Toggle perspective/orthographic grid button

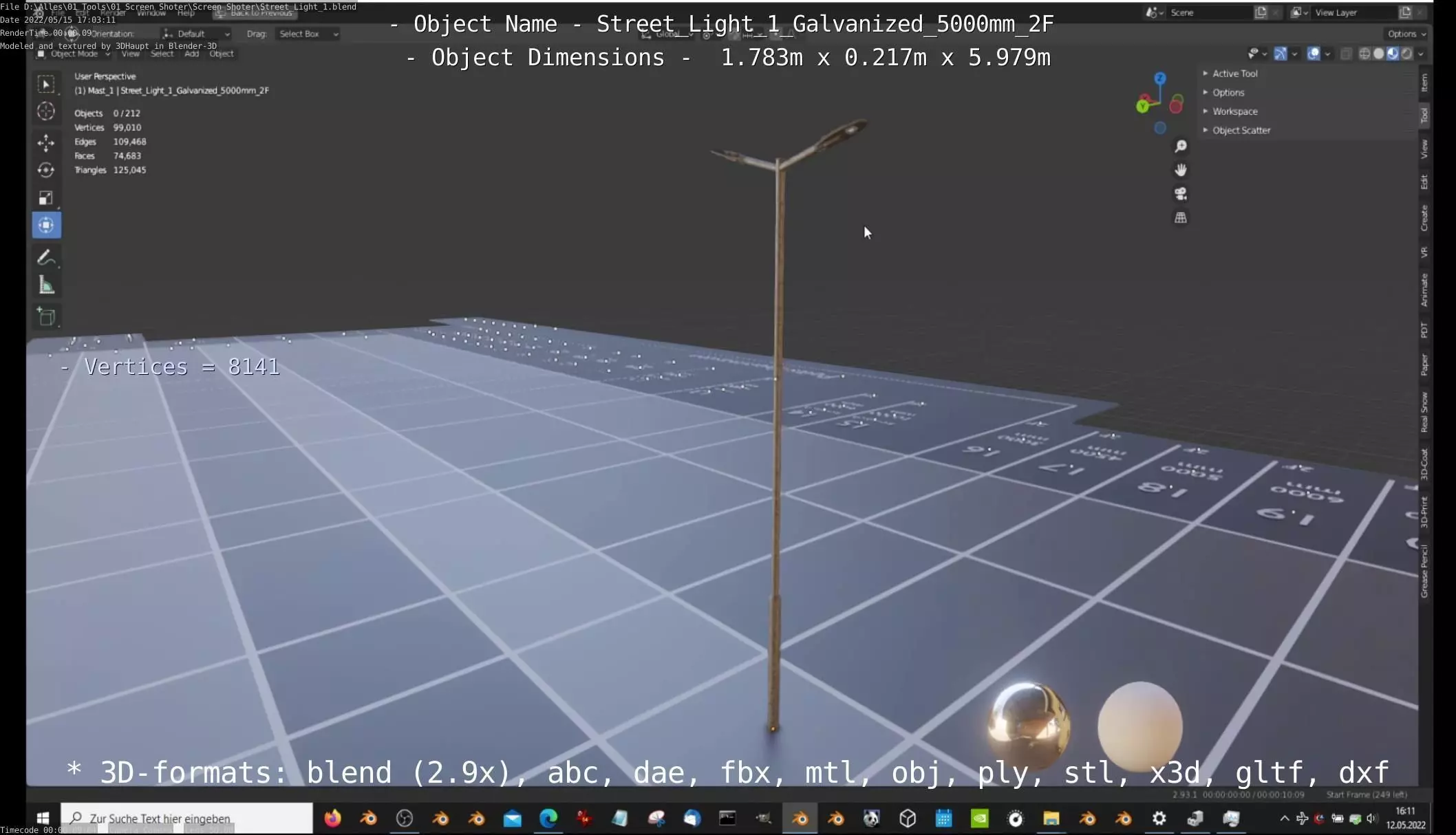pos(1181,217)
